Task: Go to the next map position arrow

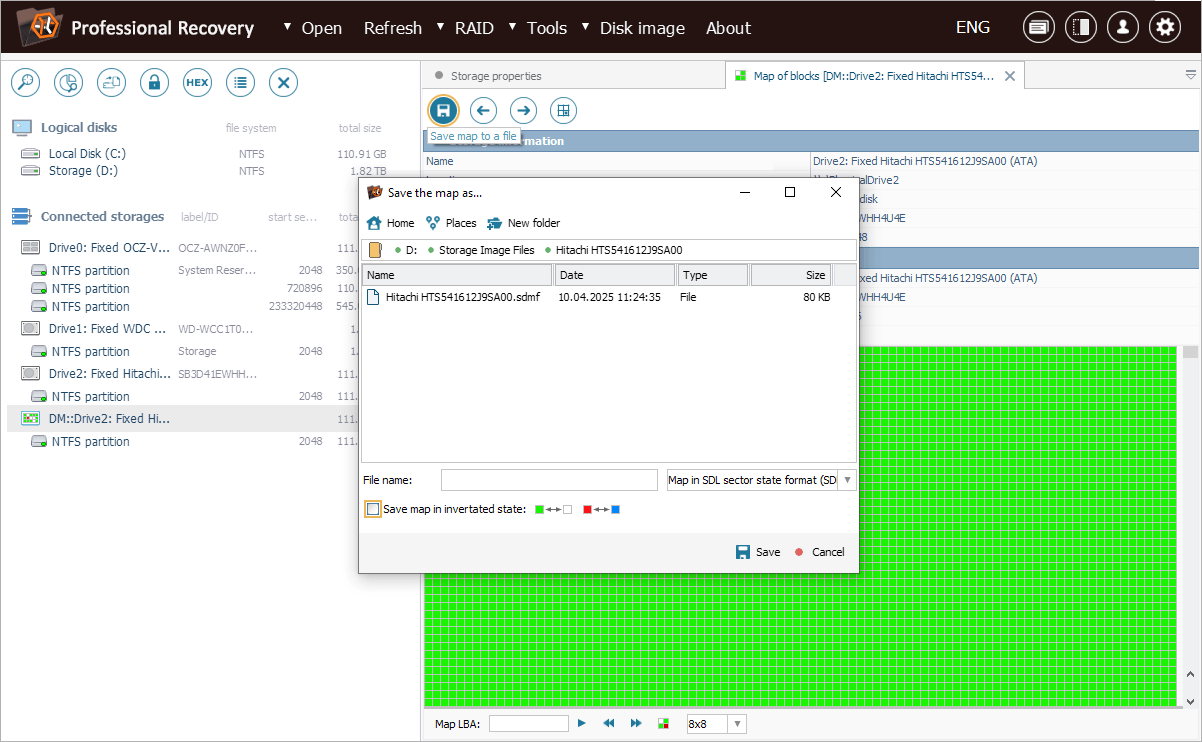Action: 523,110
